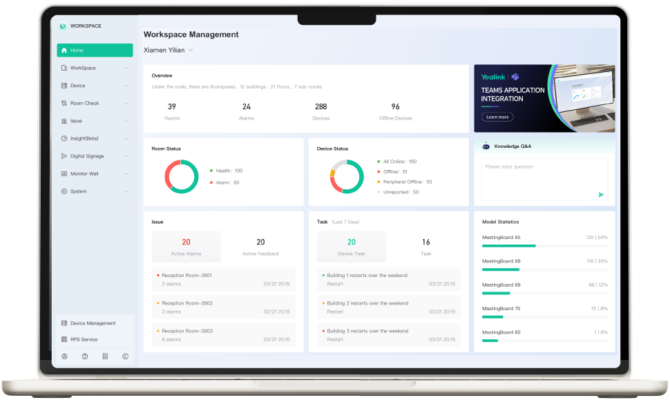
Task: Click the Room Status donut chart
Action: coord(182,176)
